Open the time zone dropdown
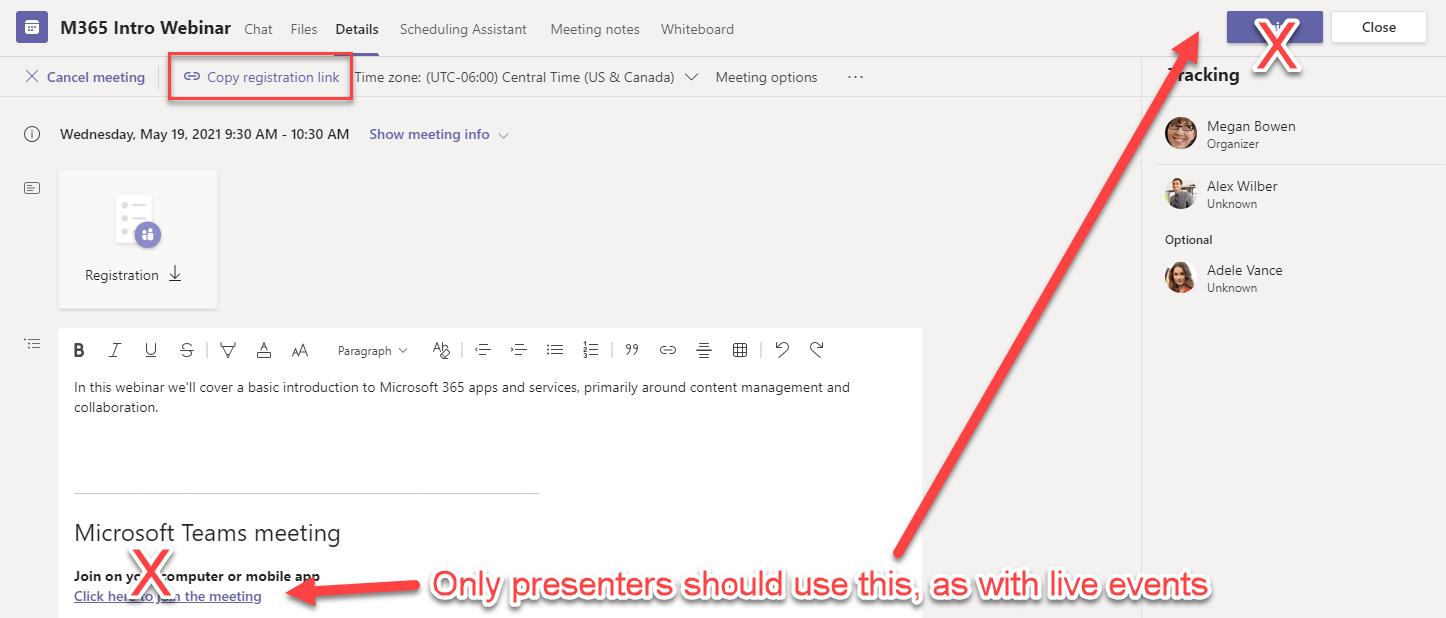The image size is (1446, 618). tap(690, 76)
